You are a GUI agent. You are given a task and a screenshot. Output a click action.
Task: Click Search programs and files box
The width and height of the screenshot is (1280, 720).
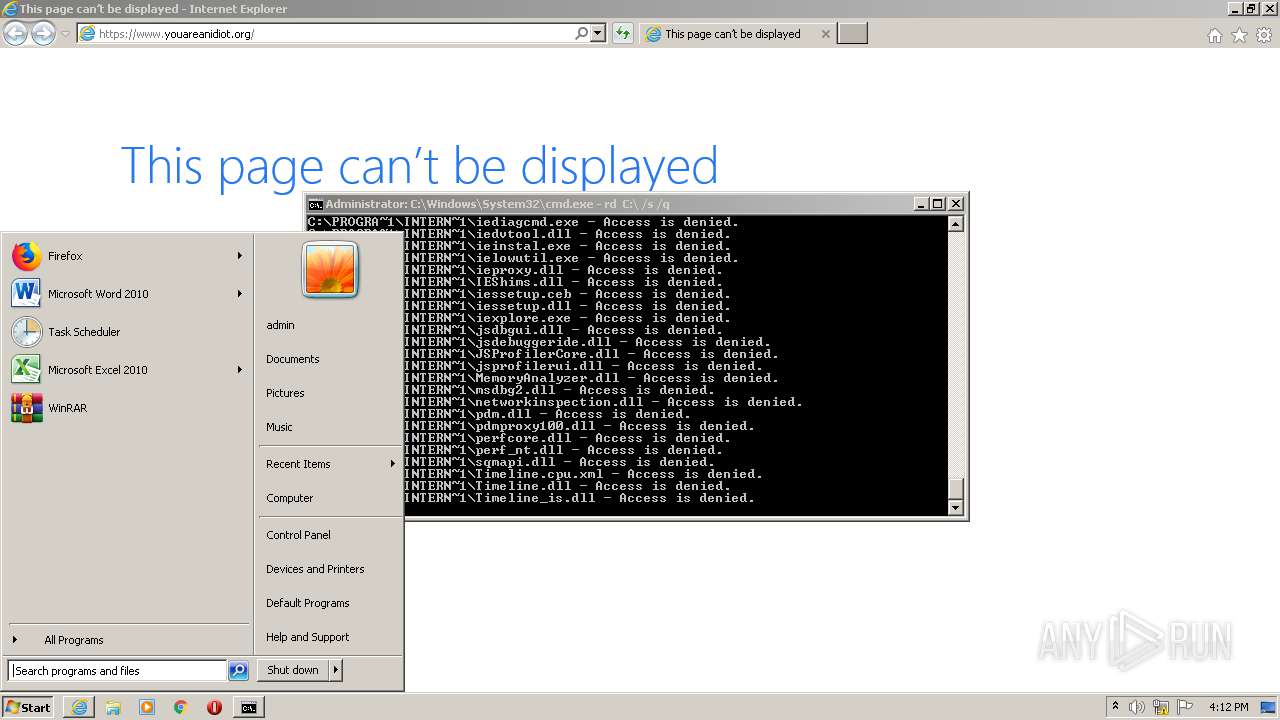[x=118, y=671]
